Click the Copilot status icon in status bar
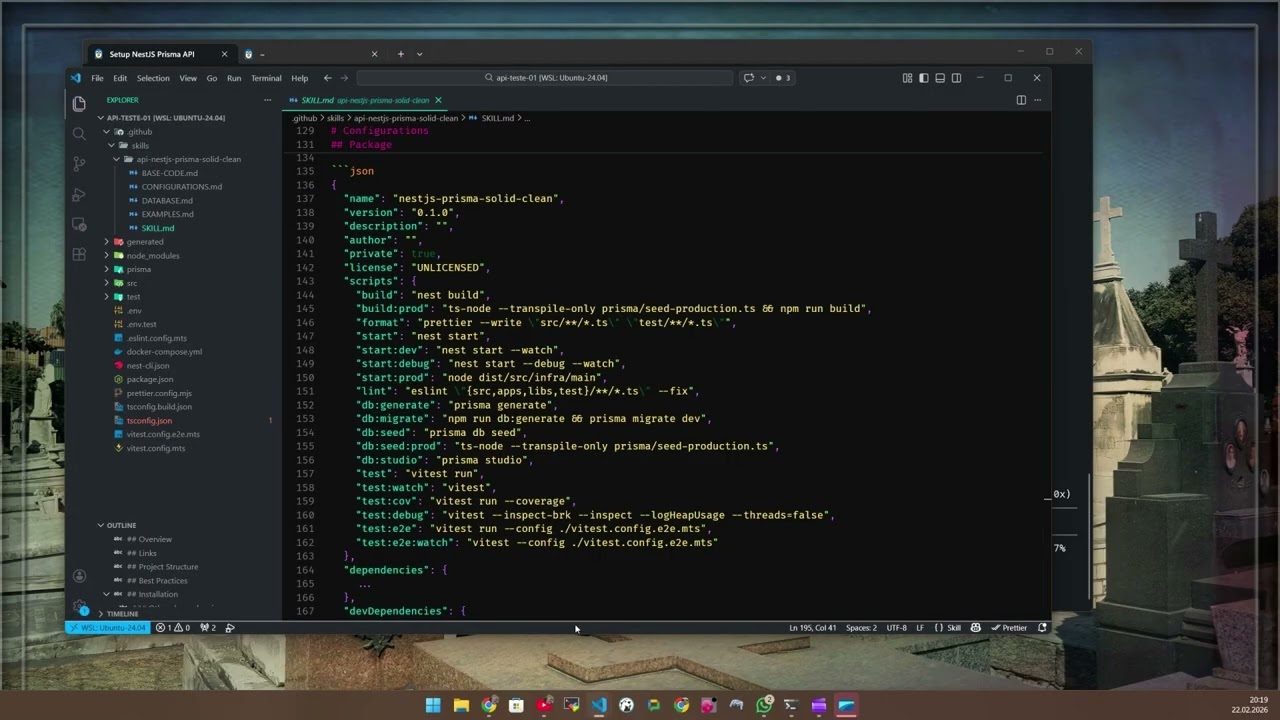 click(x=975, y=628)
